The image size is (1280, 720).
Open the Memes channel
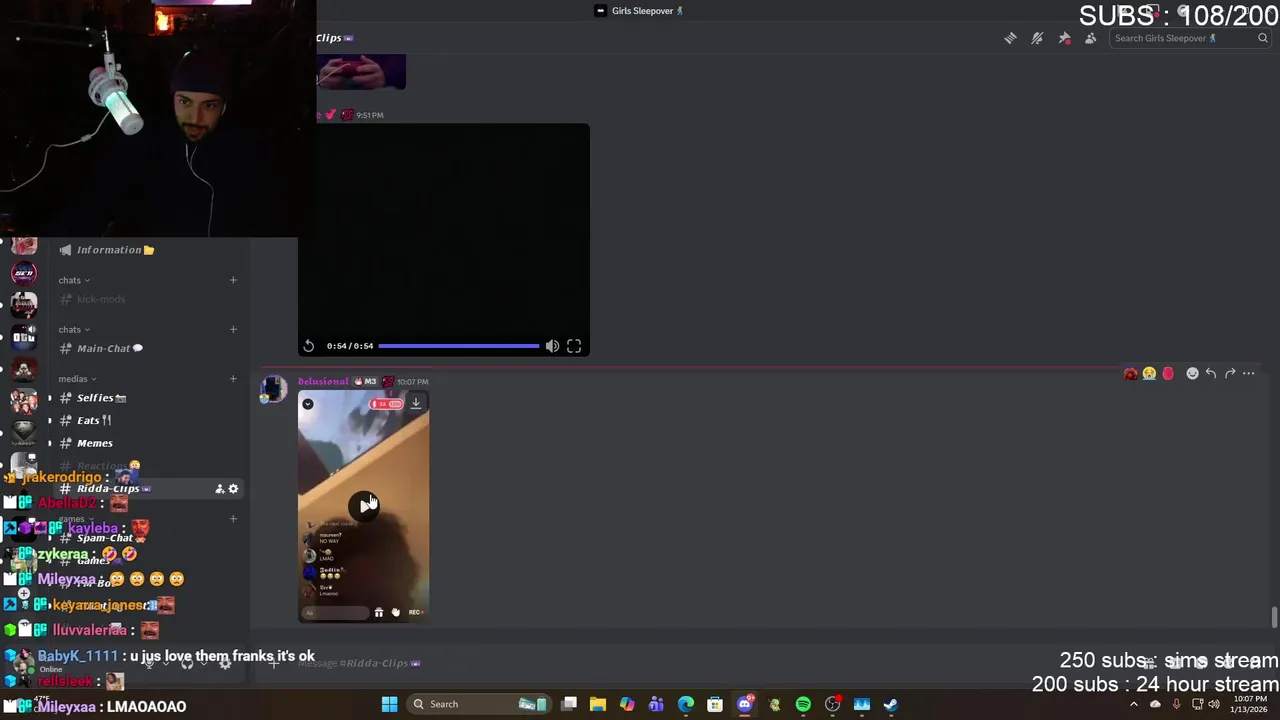point(145,443)
